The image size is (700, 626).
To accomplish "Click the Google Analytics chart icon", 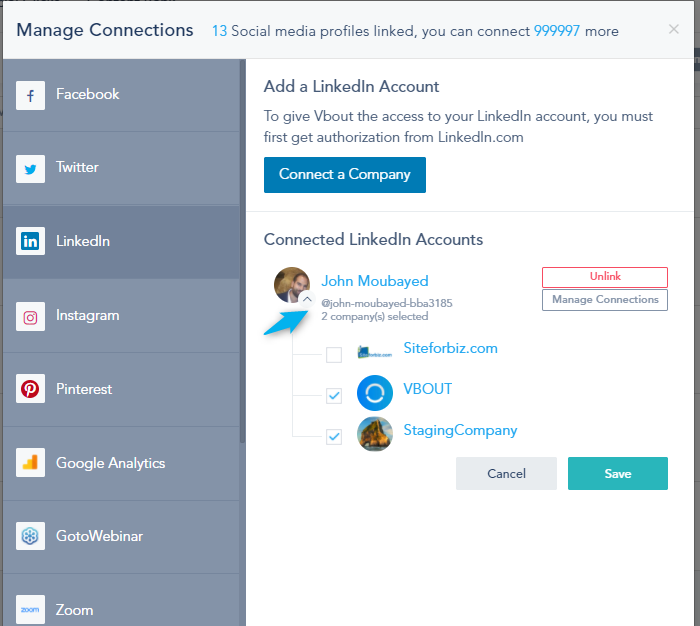I will [30, 463].
